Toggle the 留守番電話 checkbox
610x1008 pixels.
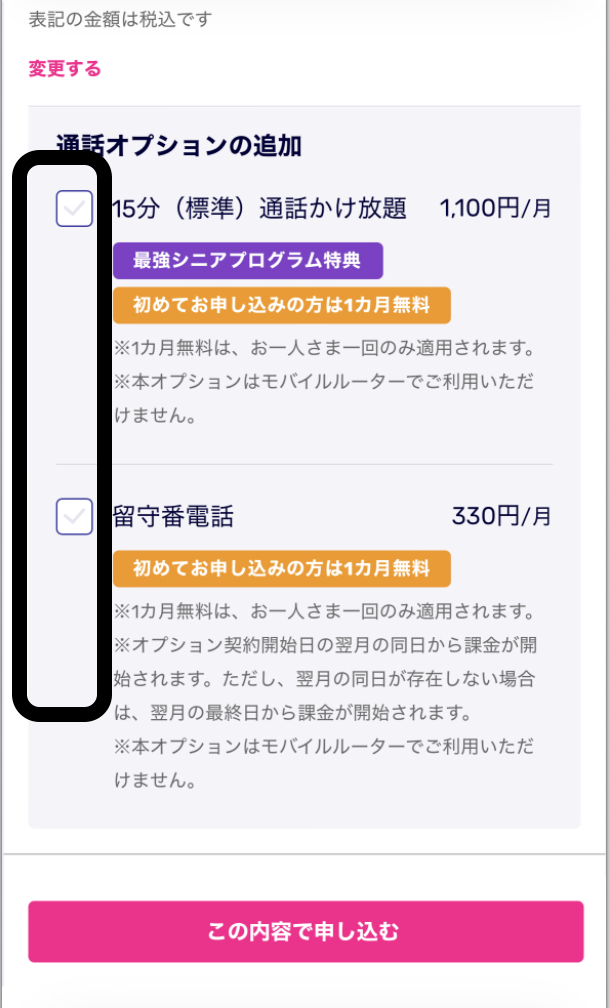tap(74, 516)
